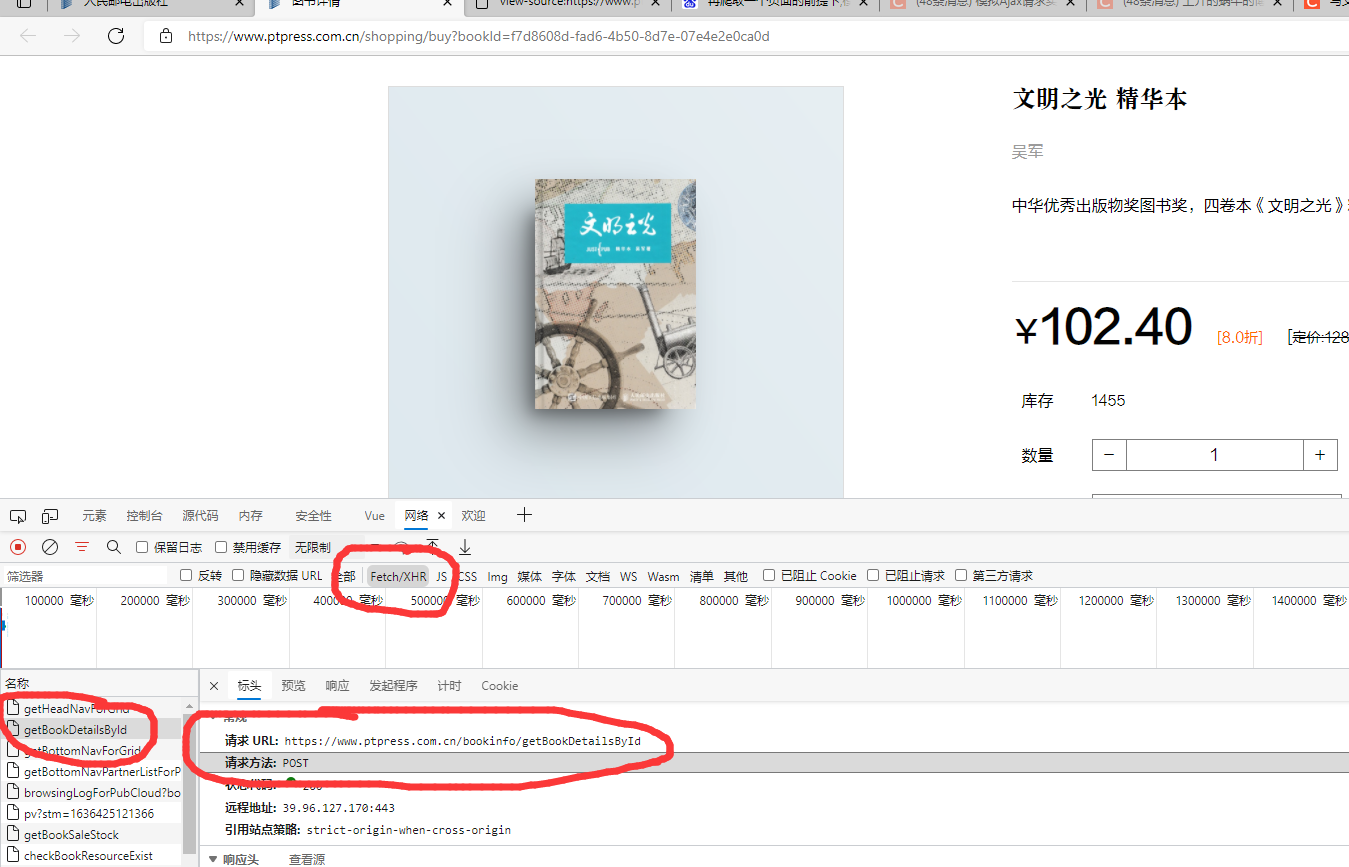
Task: Collapse the 常规 section in headers
Action: coord(213,716)
